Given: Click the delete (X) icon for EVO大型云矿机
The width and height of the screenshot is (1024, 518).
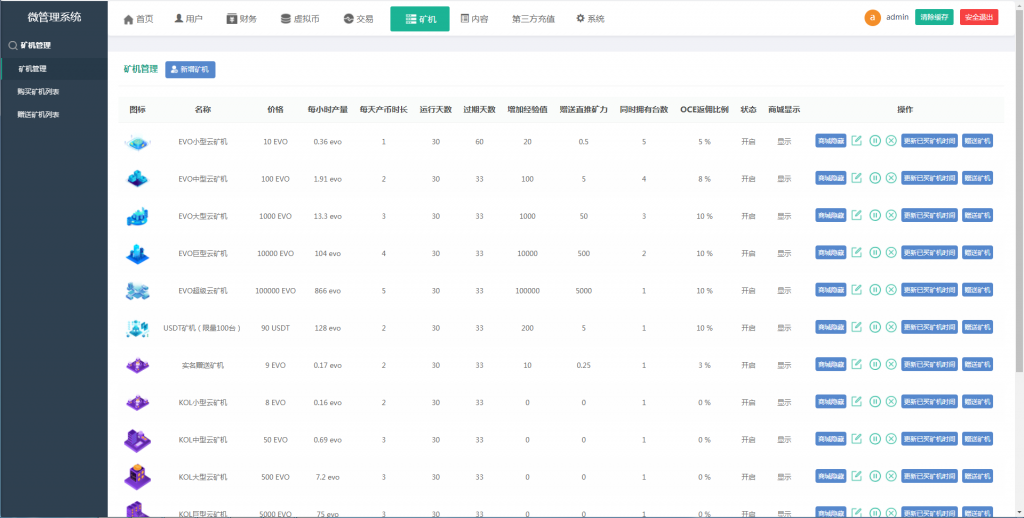Looking at the screenshot, I should (891, 215).
